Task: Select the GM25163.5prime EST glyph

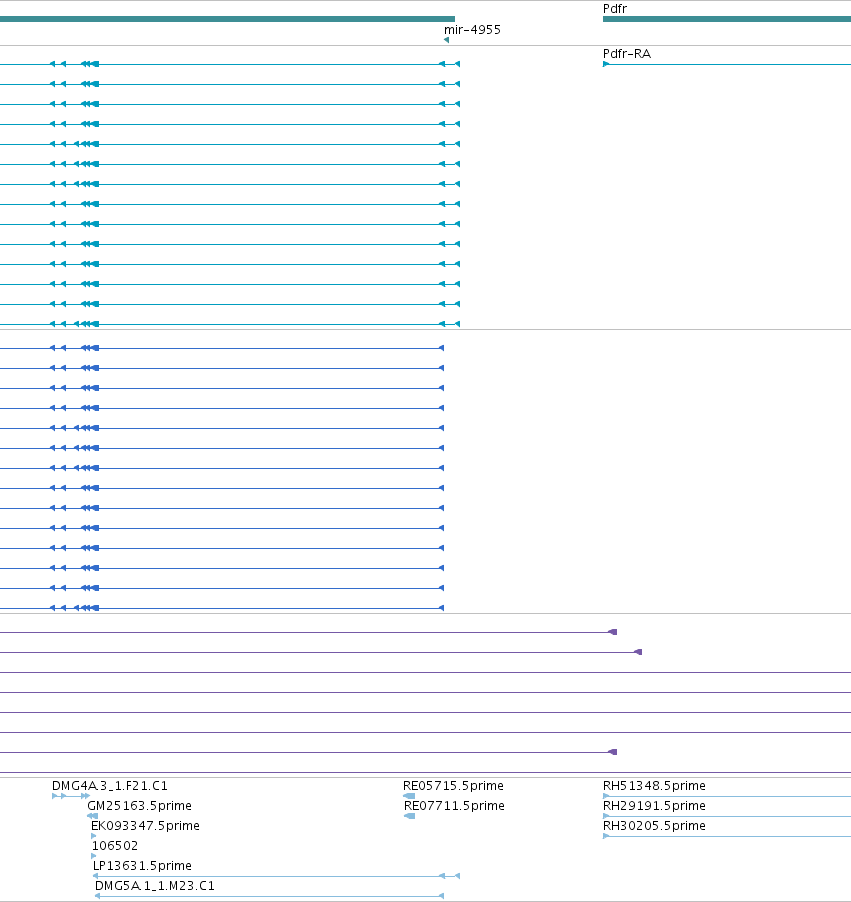Action: (x=92, y=816)
